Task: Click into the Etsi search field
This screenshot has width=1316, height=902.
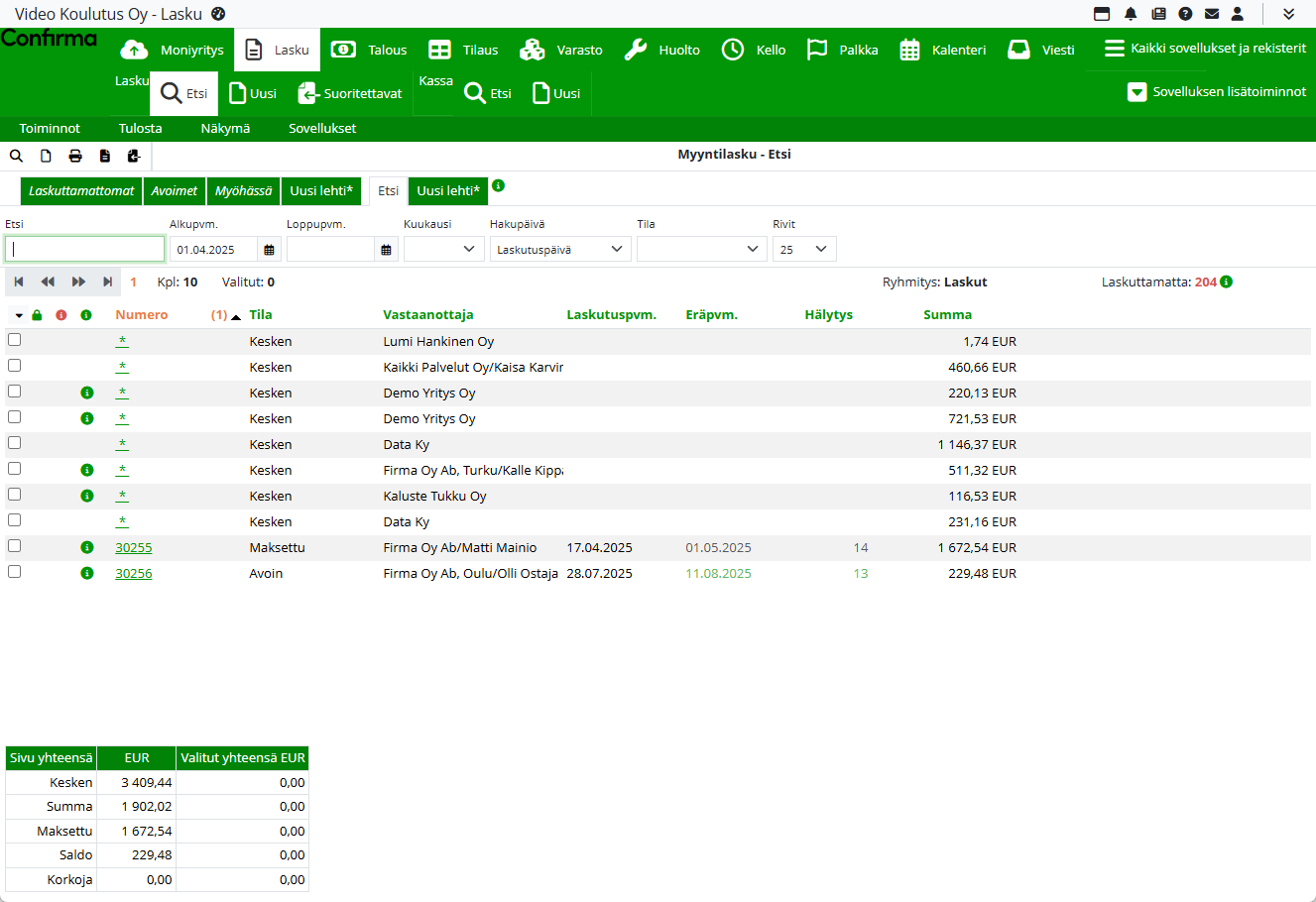Action: 85,250
